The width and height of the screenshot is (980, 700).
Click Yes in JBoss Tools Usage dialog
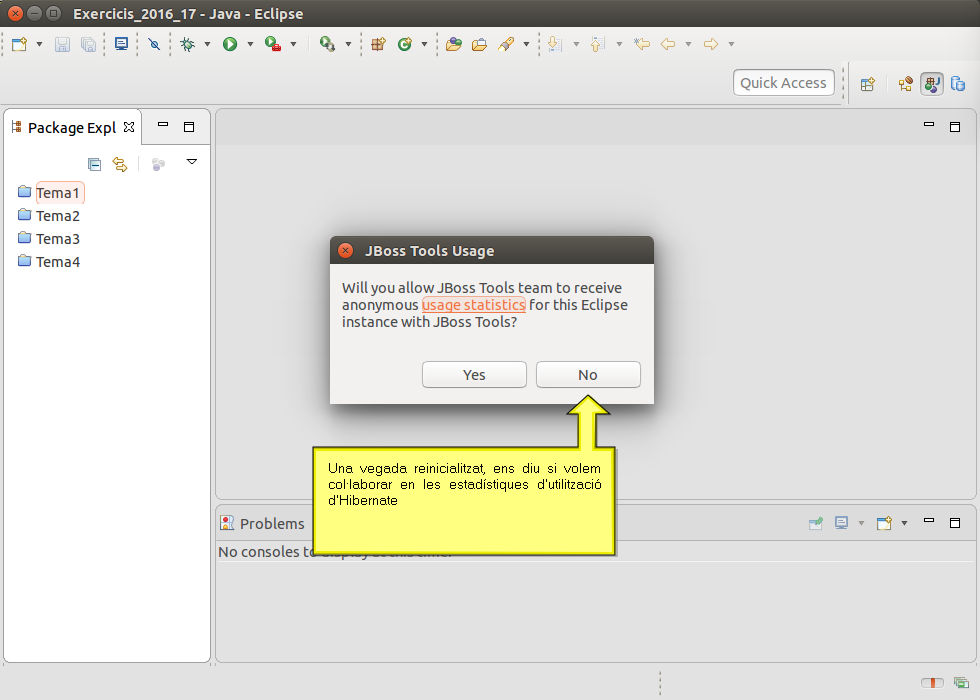click(x=474, y=374)
